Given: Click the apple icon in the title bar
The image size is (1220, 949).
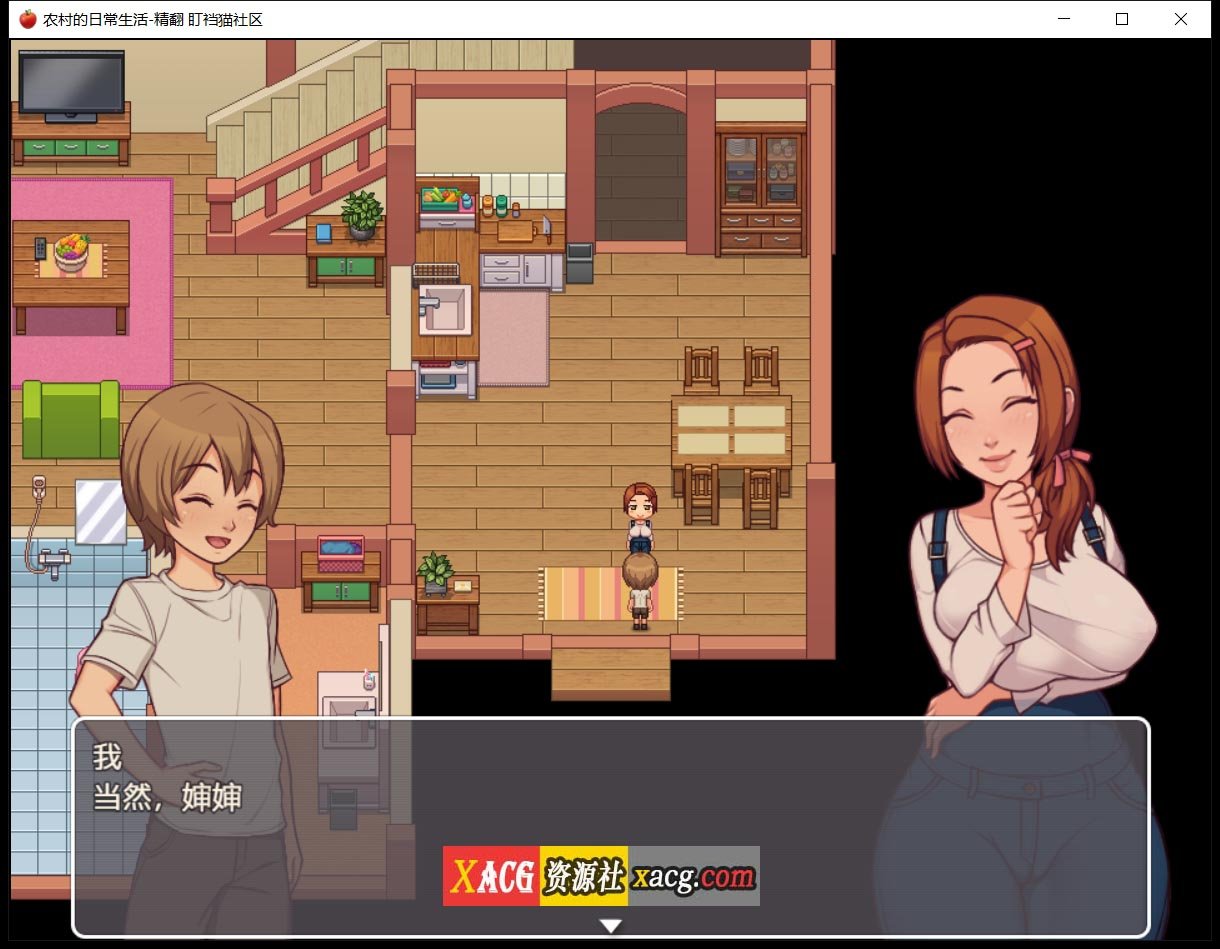Looking at the screenshot, I should pos(26,18).
